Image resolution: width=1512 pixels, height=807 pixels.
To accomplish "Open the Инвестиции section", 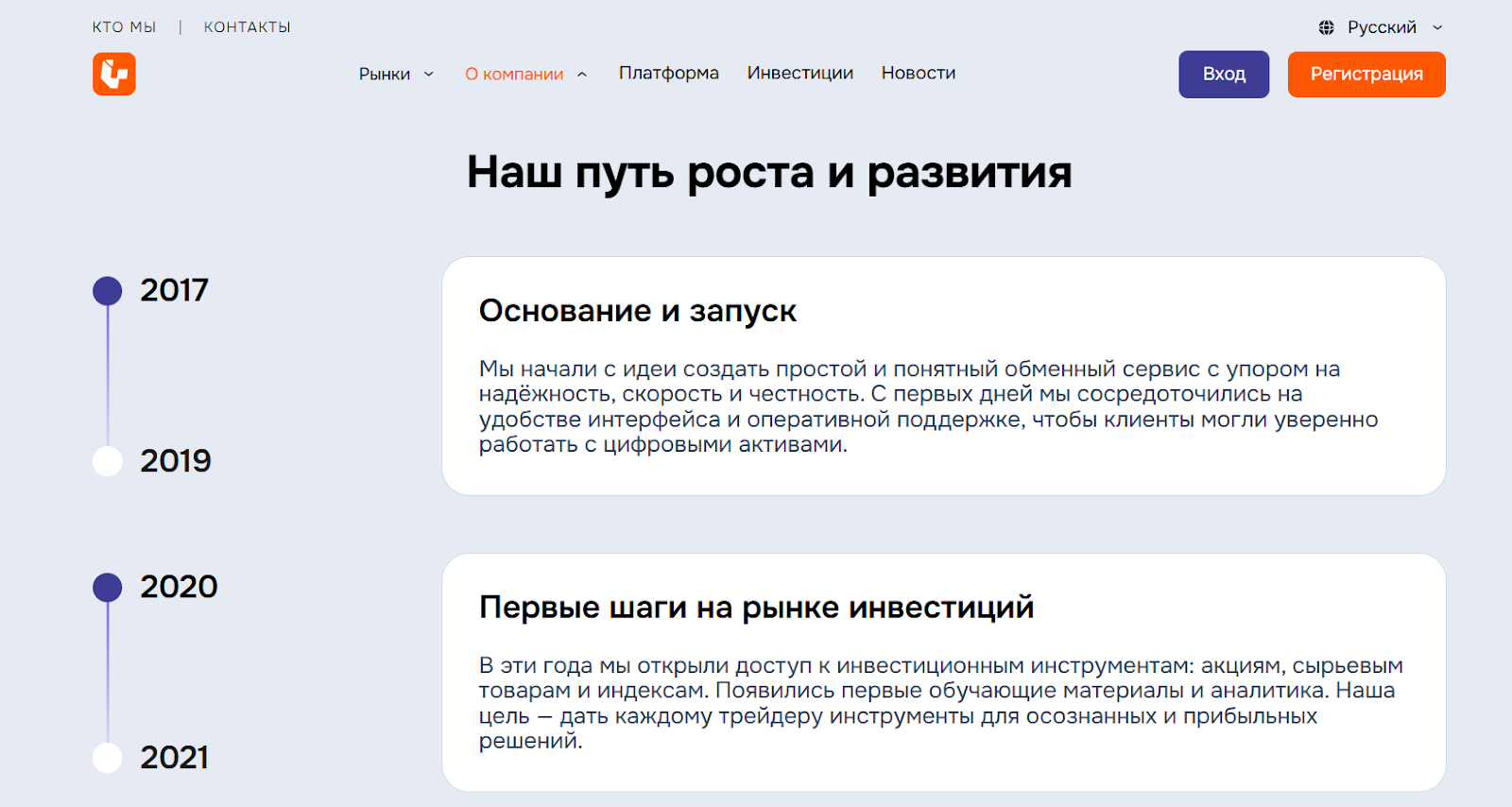I will pos(799,73).
